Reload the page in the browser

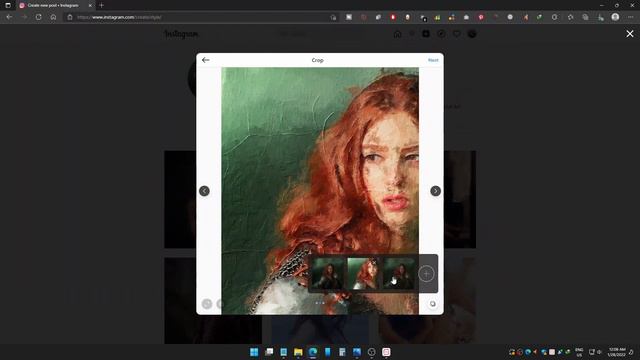(38, 17)
